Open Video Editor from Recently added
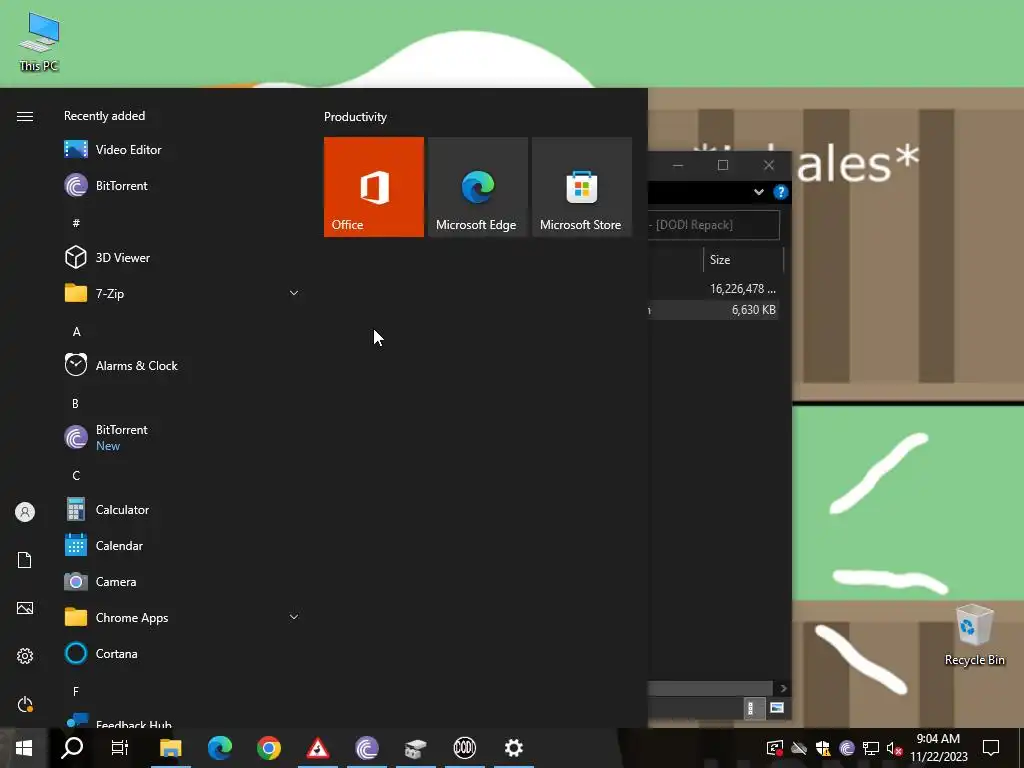1024x768 pixels. tap(182, 150)
